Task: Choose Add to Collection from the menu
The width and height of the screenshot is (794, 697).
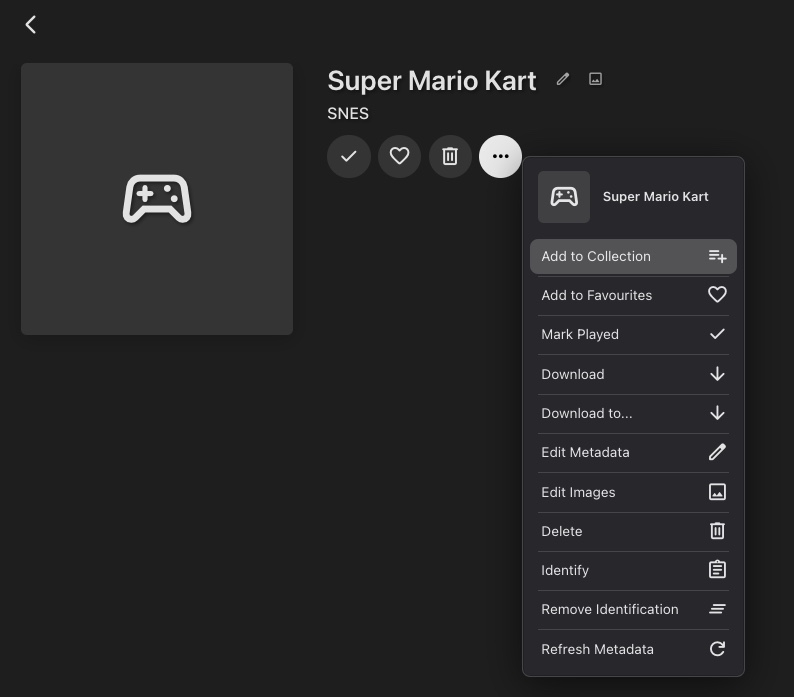Action: 633,256
